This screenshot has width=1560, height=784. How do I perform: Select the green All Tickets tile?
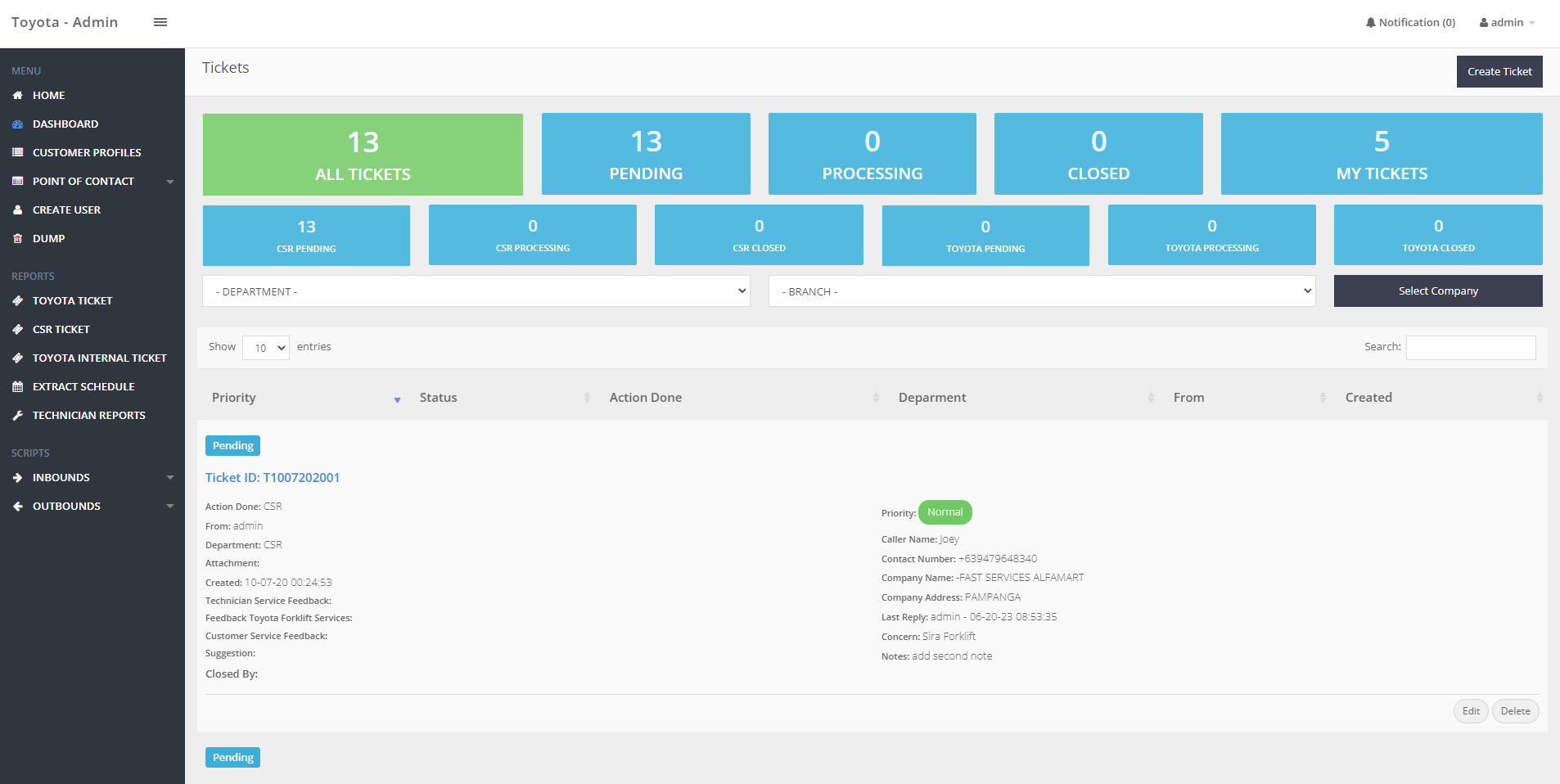tap(363, 155)
